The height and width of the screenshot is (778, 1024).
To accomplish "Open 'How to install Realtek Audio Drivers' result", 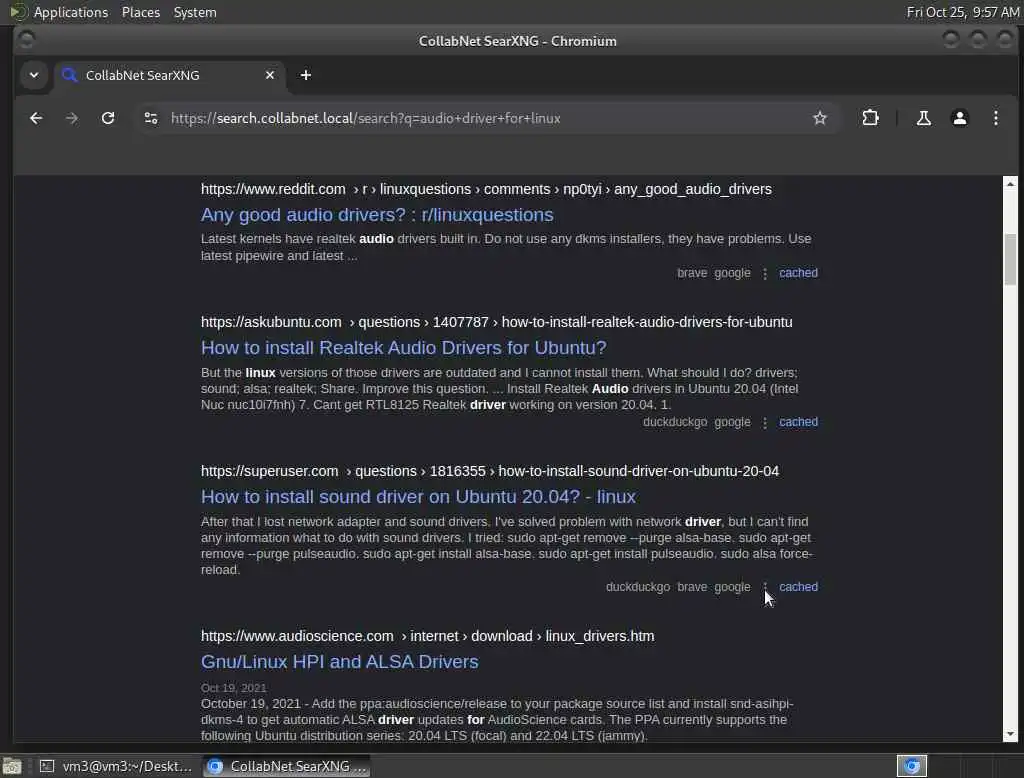I will click(x=404, y=348).
